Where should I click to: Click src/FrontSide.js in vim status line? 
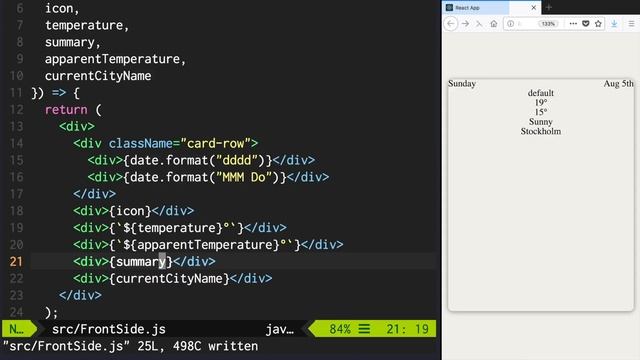(x=109, y=329)
